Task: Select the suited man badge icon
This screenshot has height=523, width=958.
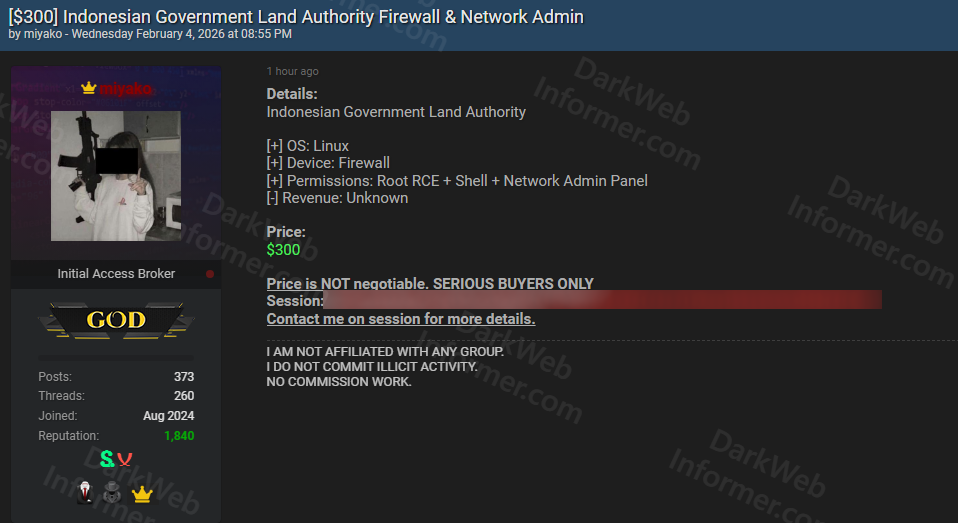Action: pyautogui.click(x=86, y=493)
